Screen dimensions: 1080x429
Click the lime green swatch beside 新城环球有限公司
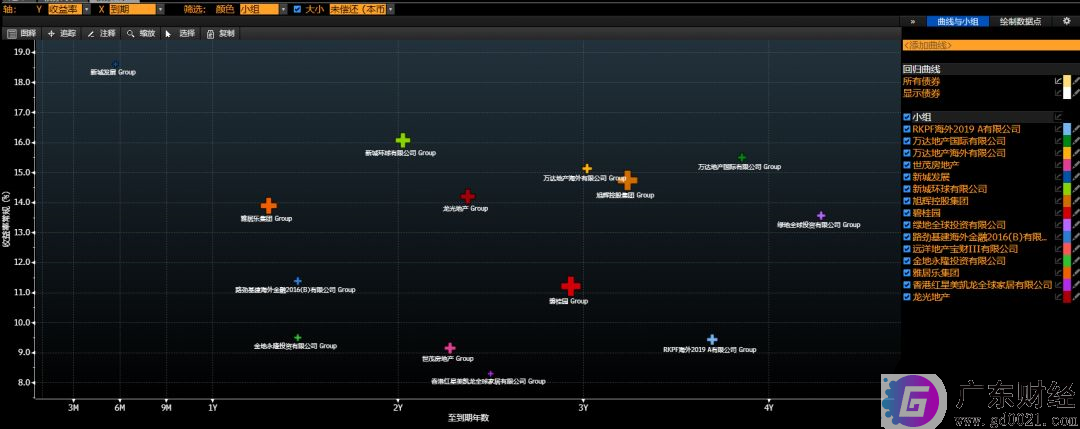click(x=1067, y=189)
